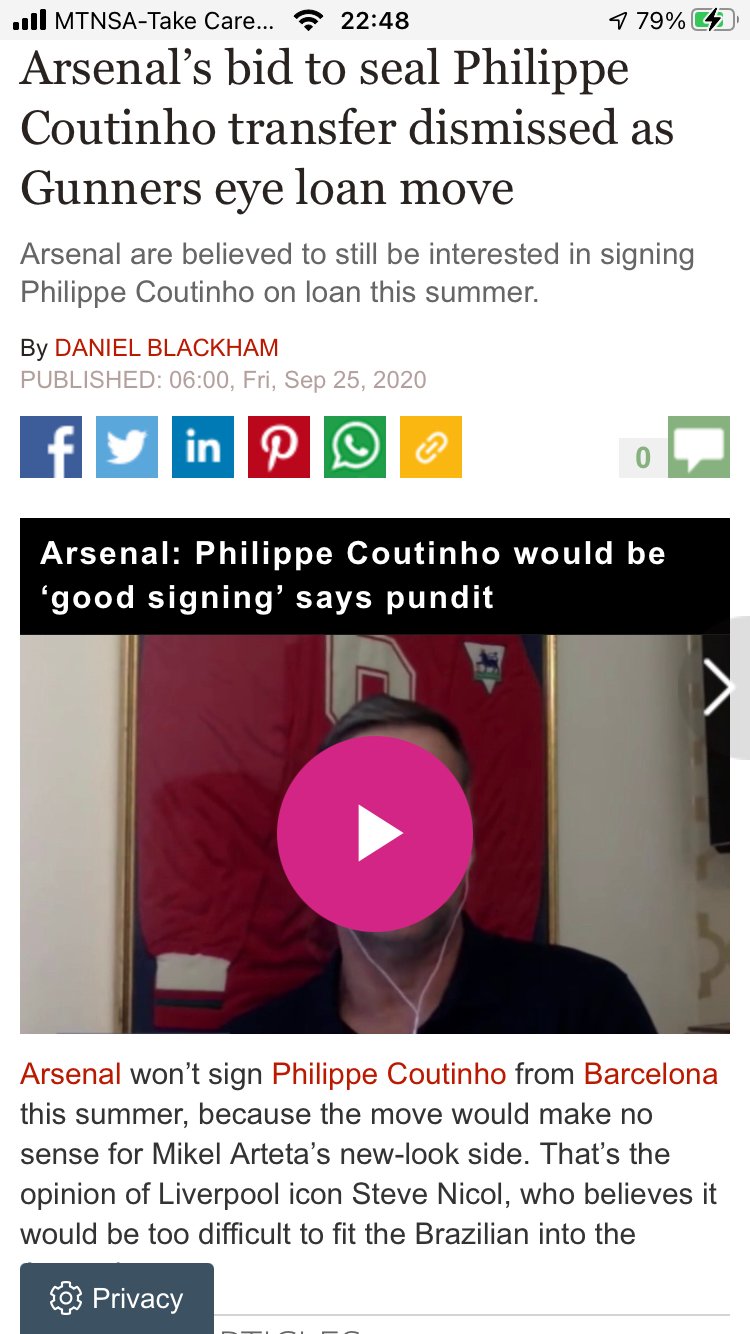The width and height of the screenshot is (750, 1334).
Task: Tap the battery indicator in status bar
Action: click(x=715, y=20)
